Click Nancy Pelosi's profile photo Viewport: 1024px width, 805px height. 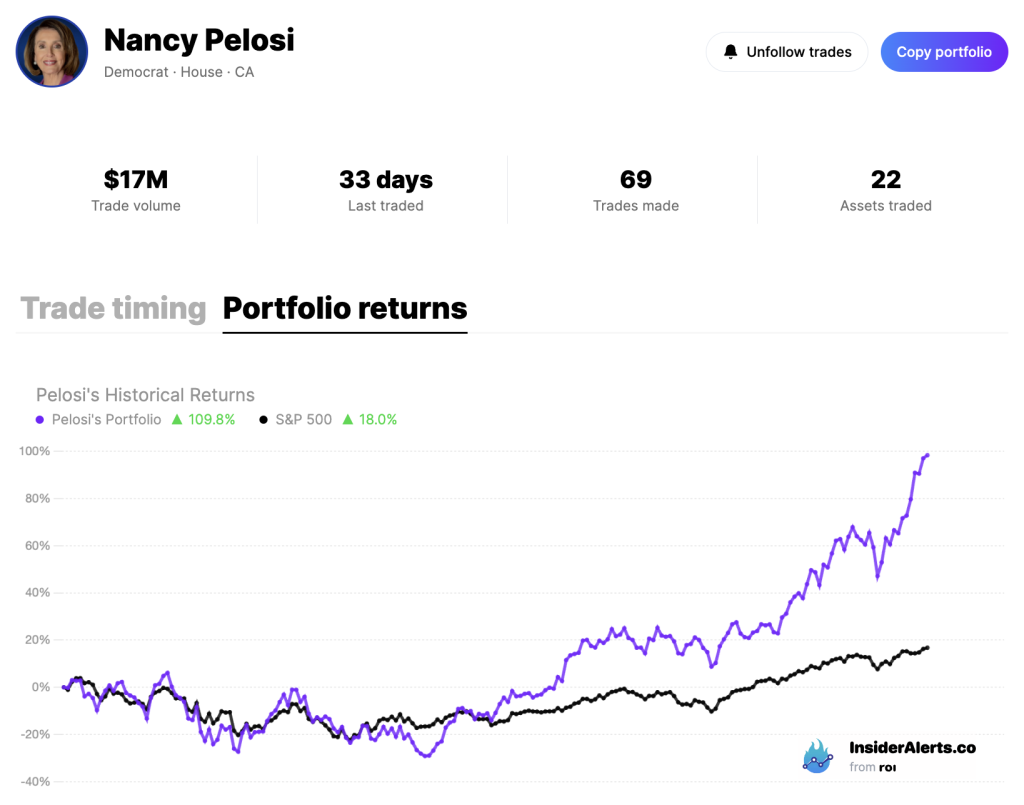[x=51, y=51]
